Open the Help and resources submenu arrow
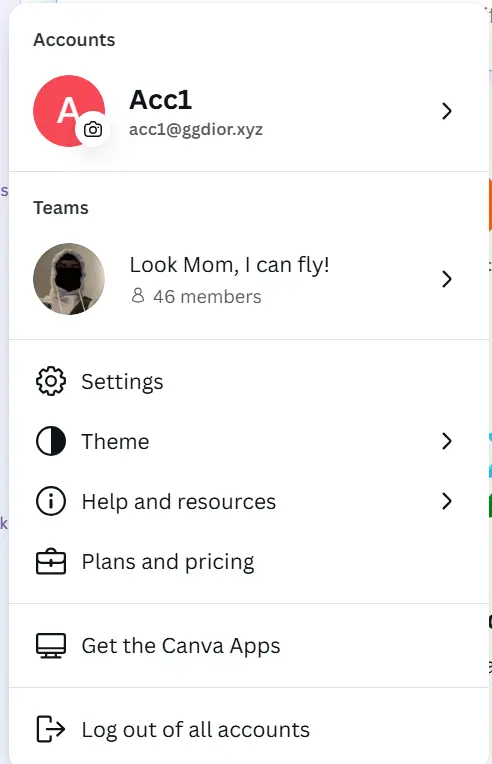Screen dimensions: 492x764 click(447, 501)
